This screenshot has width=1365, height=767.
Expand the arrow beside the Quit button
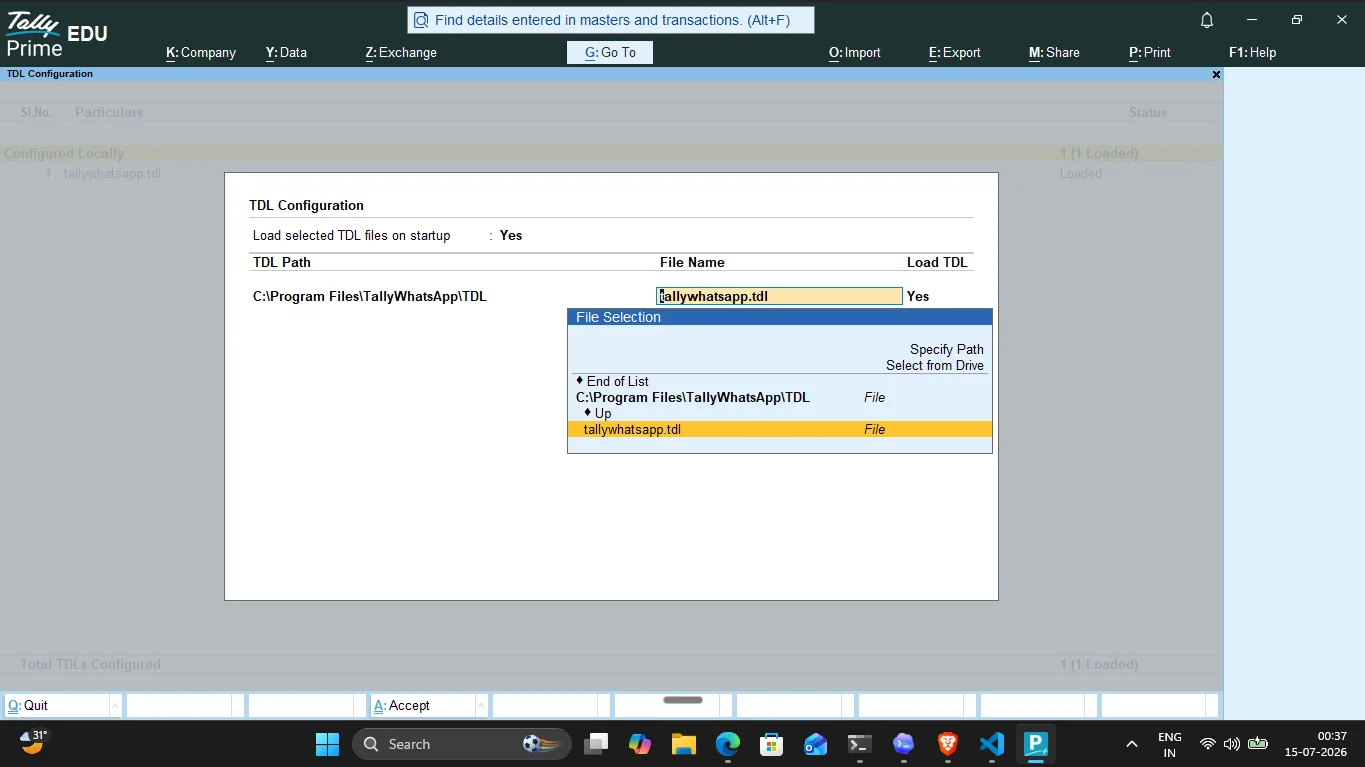point(115,705)
